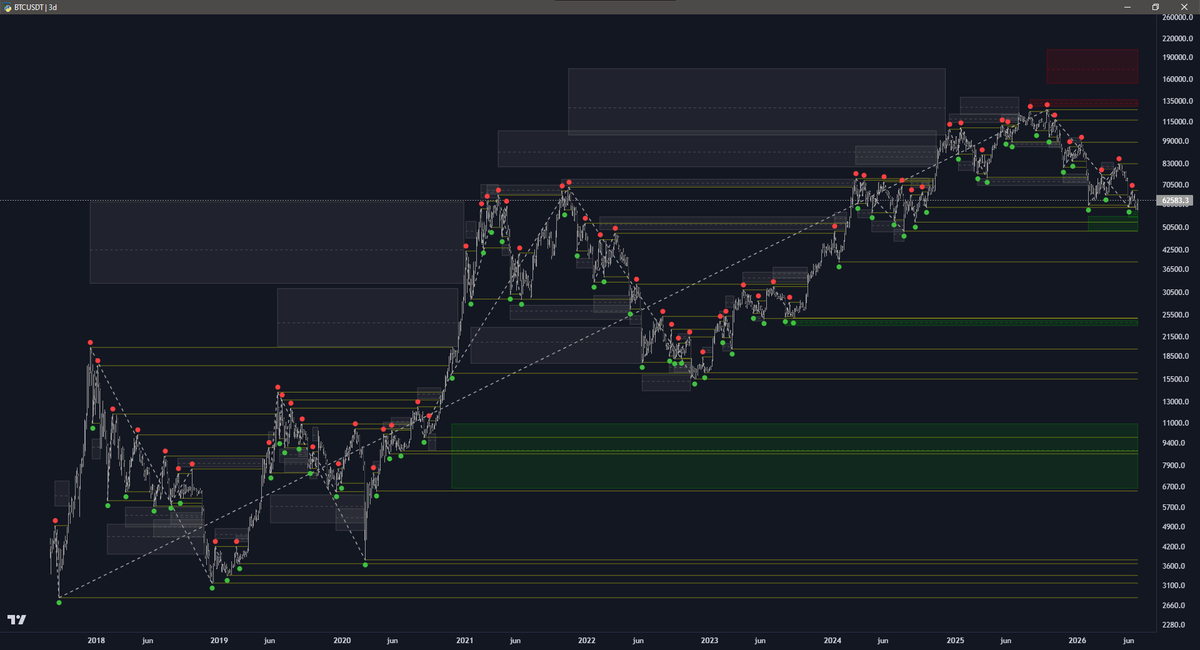Click the 30500.0 price axis label
The width and height of the screenshot is (1200, 650).
tap(1176, 292)
